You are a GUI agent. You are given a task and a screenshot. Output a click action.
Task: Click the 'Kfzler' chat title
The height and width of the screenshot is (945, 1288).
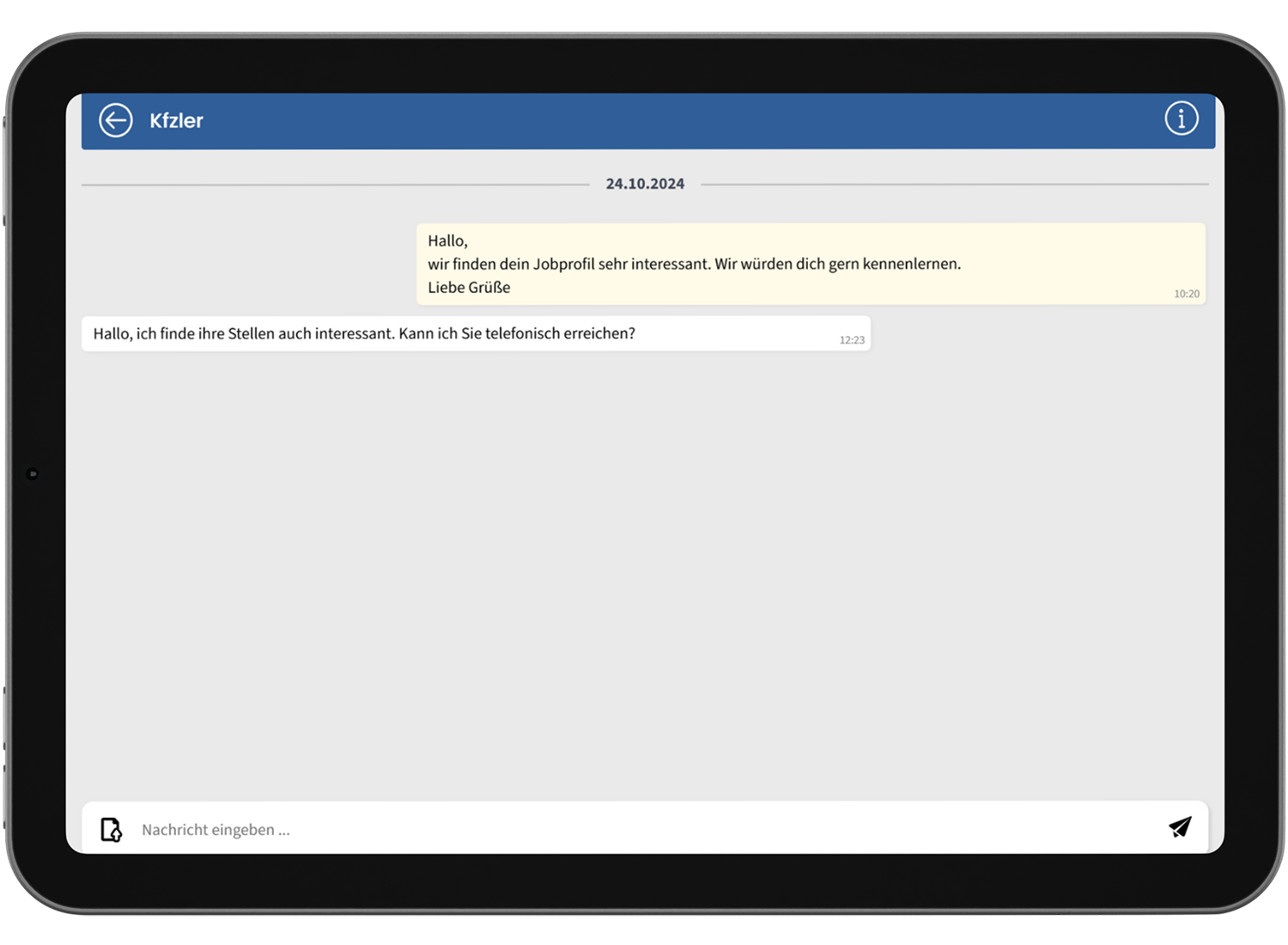[x=176, y=121]
